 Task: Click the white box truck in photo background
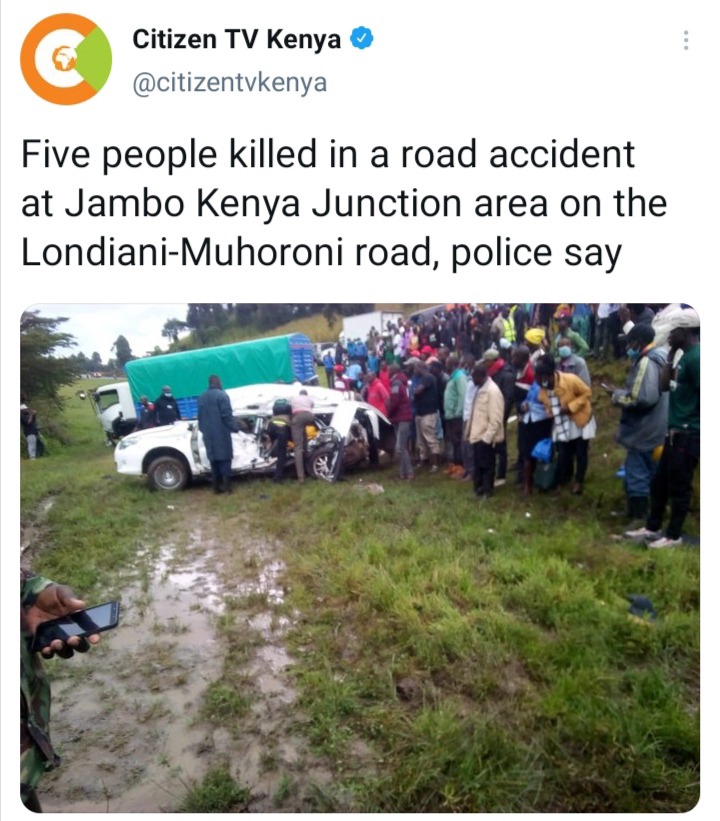tap(371, 325)
